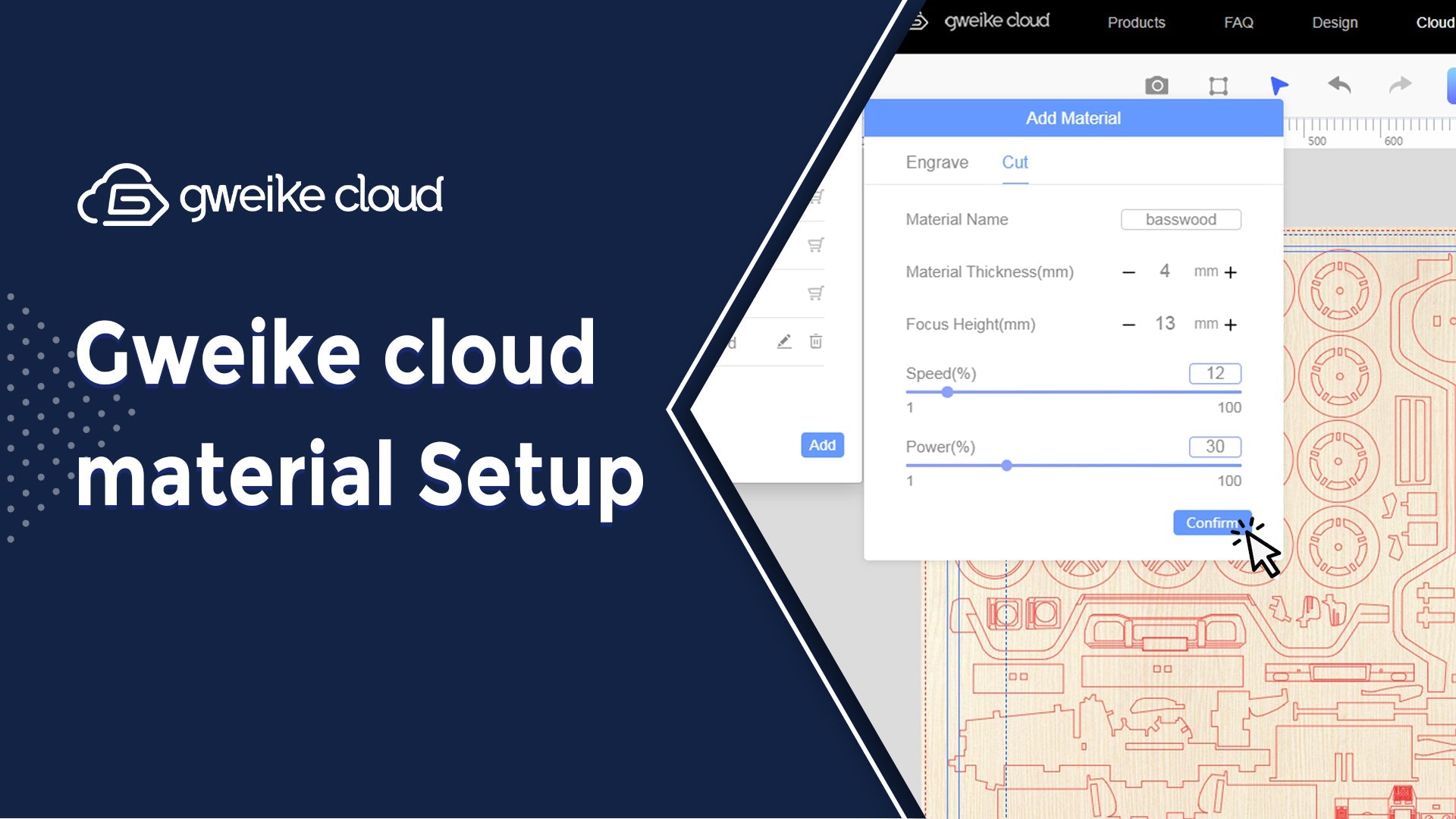Decrease Material Thickness with minus stepper

pyautogui.click(x=1128, y=272)
